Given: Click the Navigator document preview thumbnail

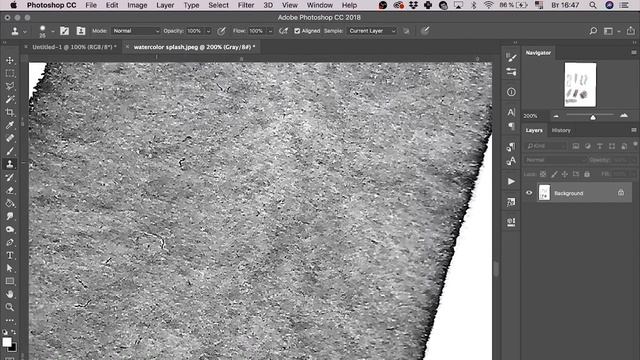Looking at the screenshot, I should tap(580, 84).
